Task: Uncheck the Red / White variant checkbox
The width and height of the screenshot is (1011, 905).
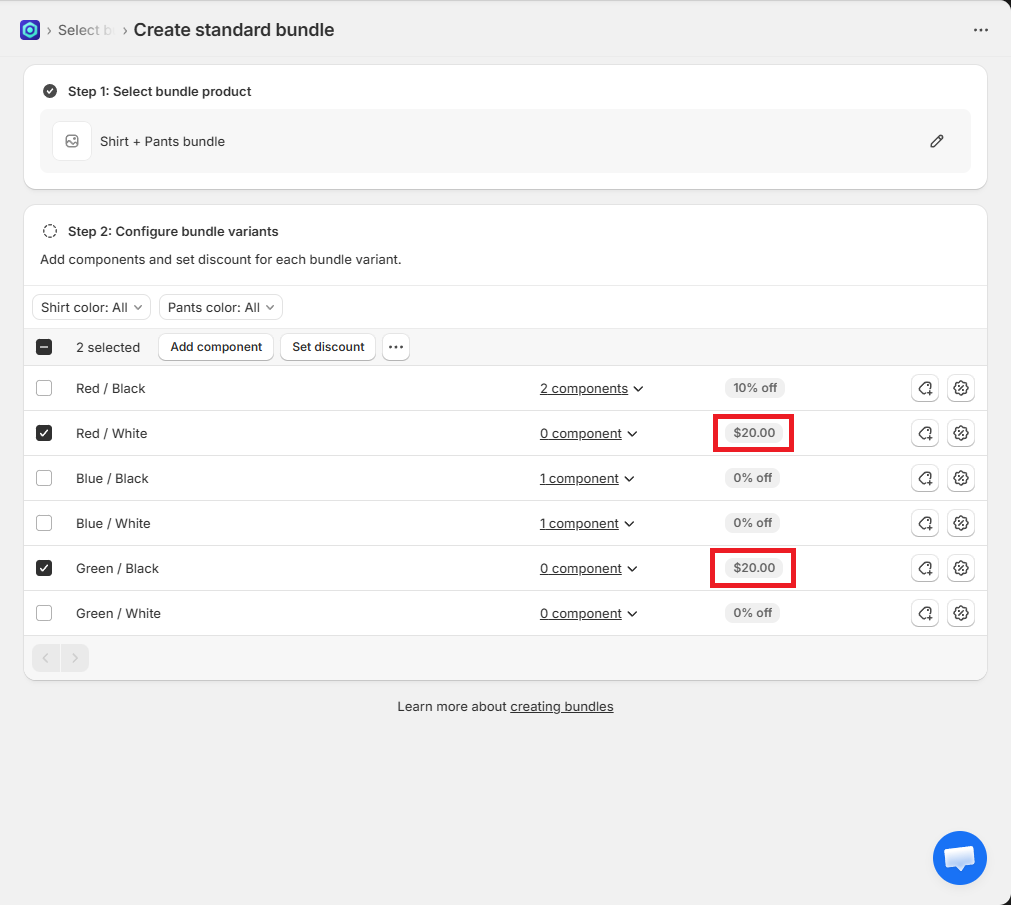Action: [x=44, y=433]
